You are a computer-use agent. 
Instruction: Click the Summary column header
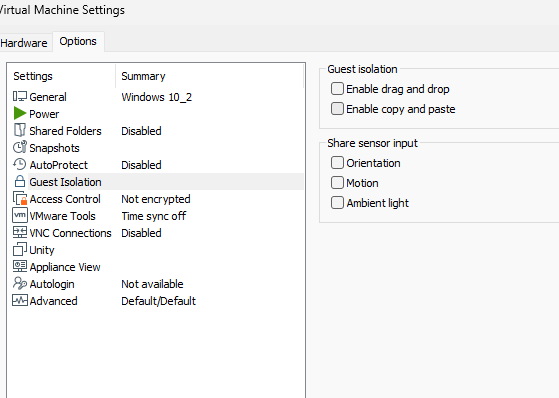143,76
